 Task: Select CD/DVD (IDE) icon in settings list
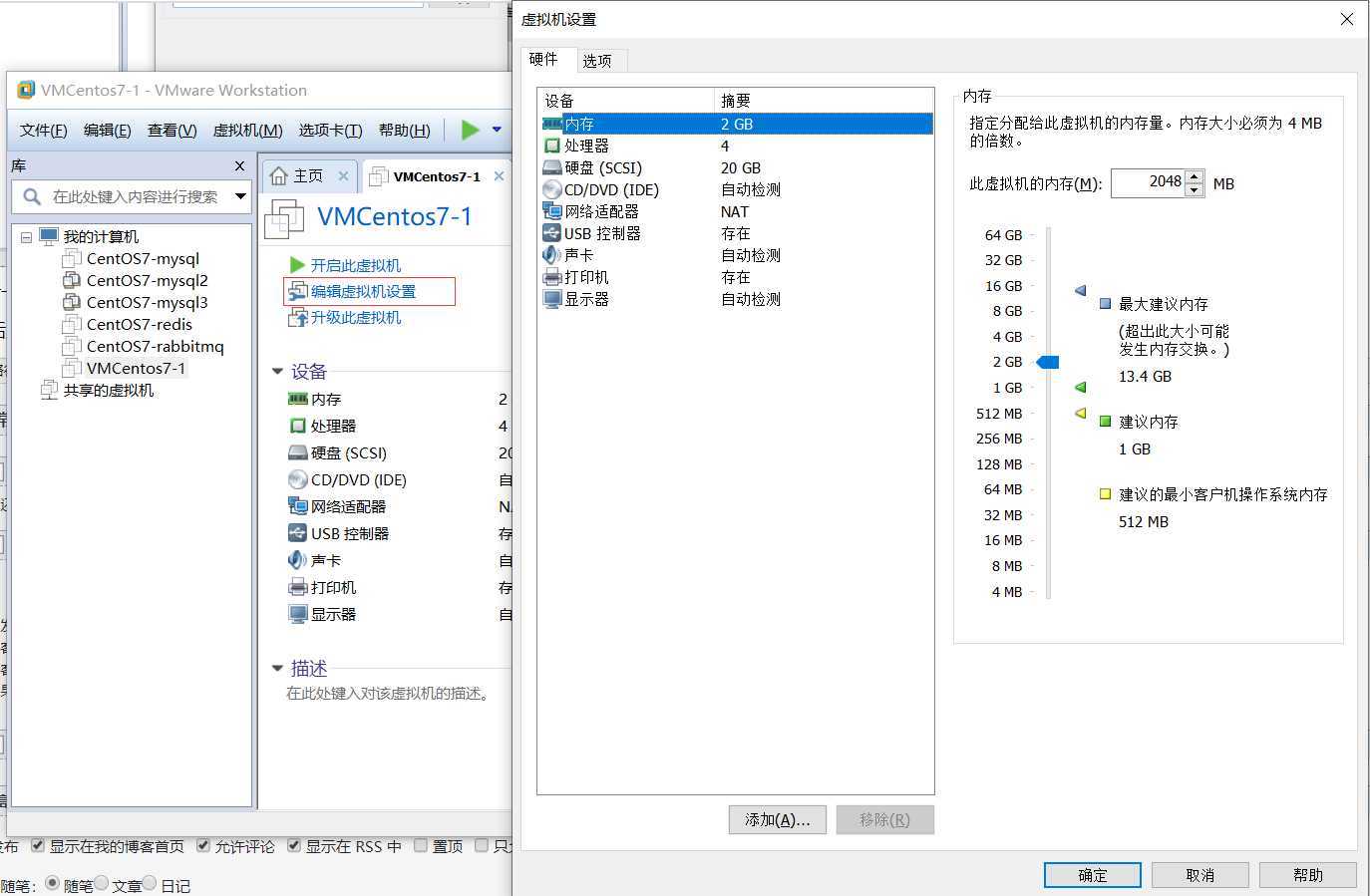tap(551, 189)
